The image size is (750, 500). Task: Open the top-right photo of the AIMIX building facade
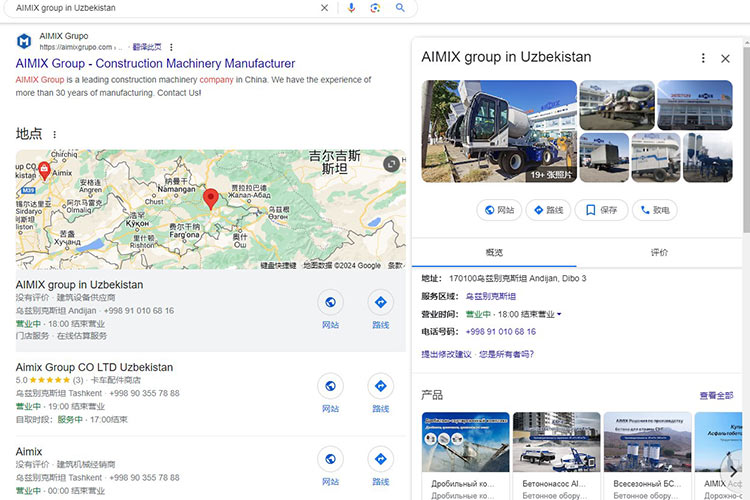tap(695, 105)
